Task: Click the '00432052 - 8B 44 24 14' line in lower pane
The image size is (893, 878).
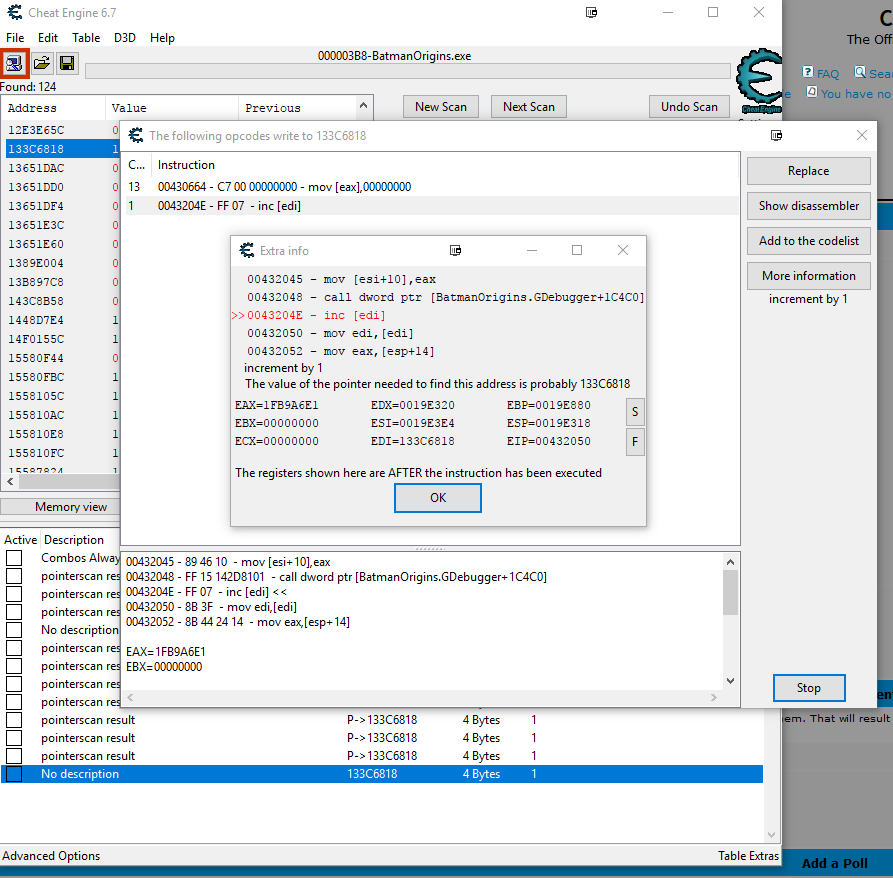Action: pyautogui.click(x=238, y=622)
